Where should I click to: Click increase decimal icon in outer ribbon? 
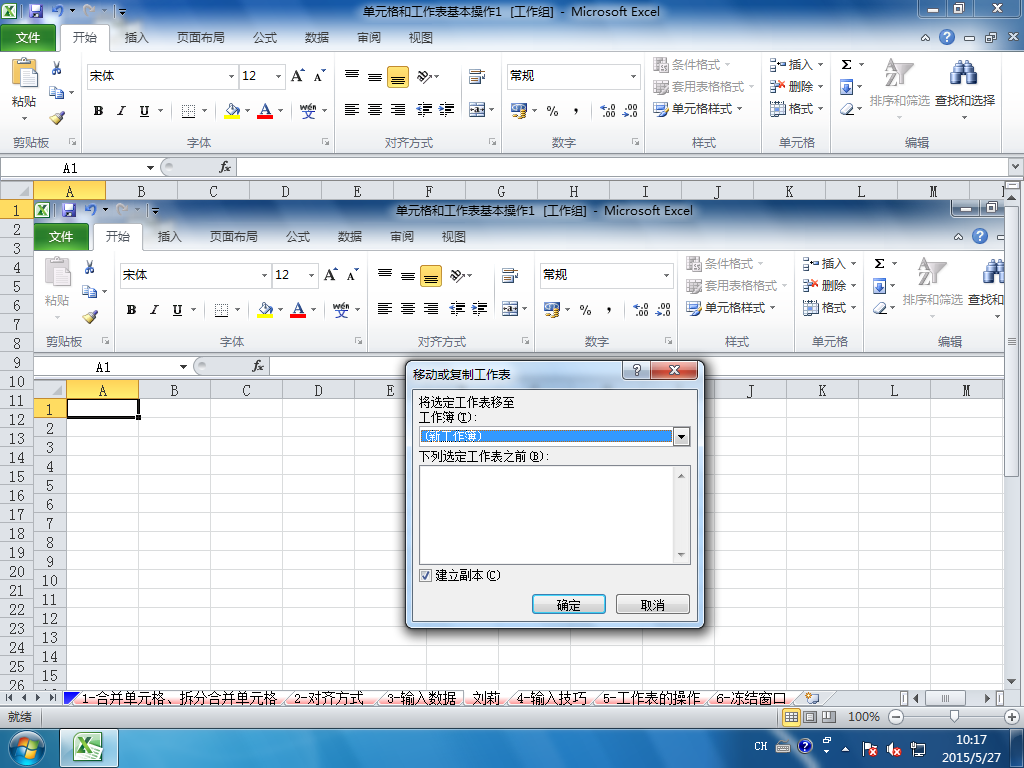(607, 111)
